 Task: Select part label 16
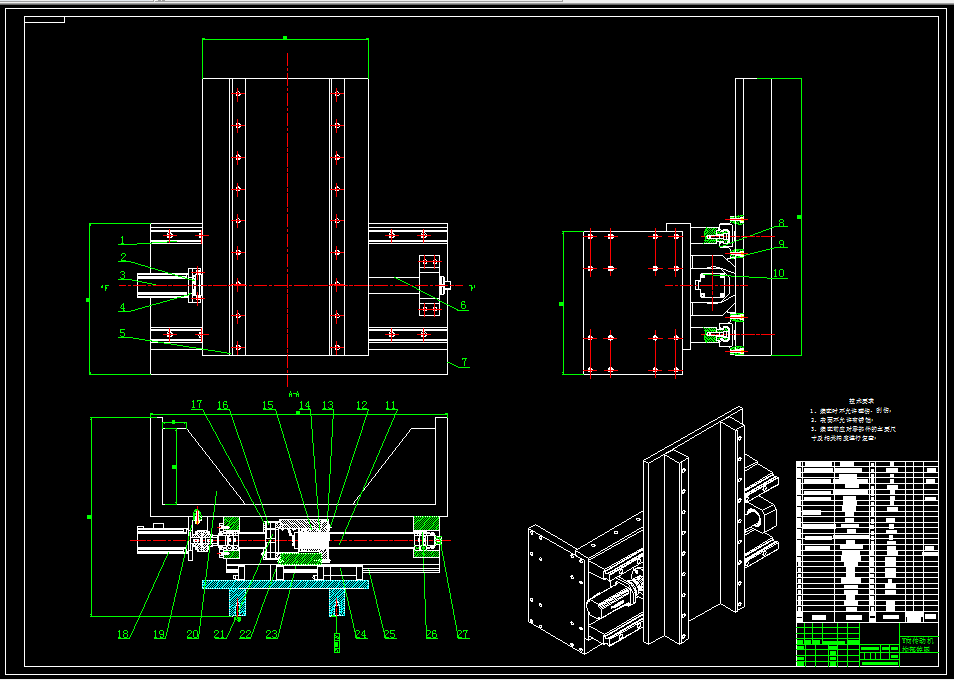pyautogui.click(x=223, y=404)
